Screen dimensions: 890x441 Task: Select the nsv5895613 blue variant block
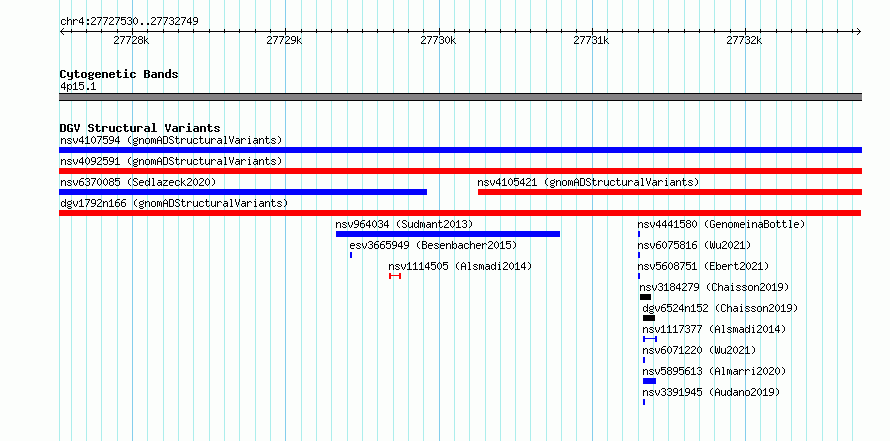click(x=649, y=381)
